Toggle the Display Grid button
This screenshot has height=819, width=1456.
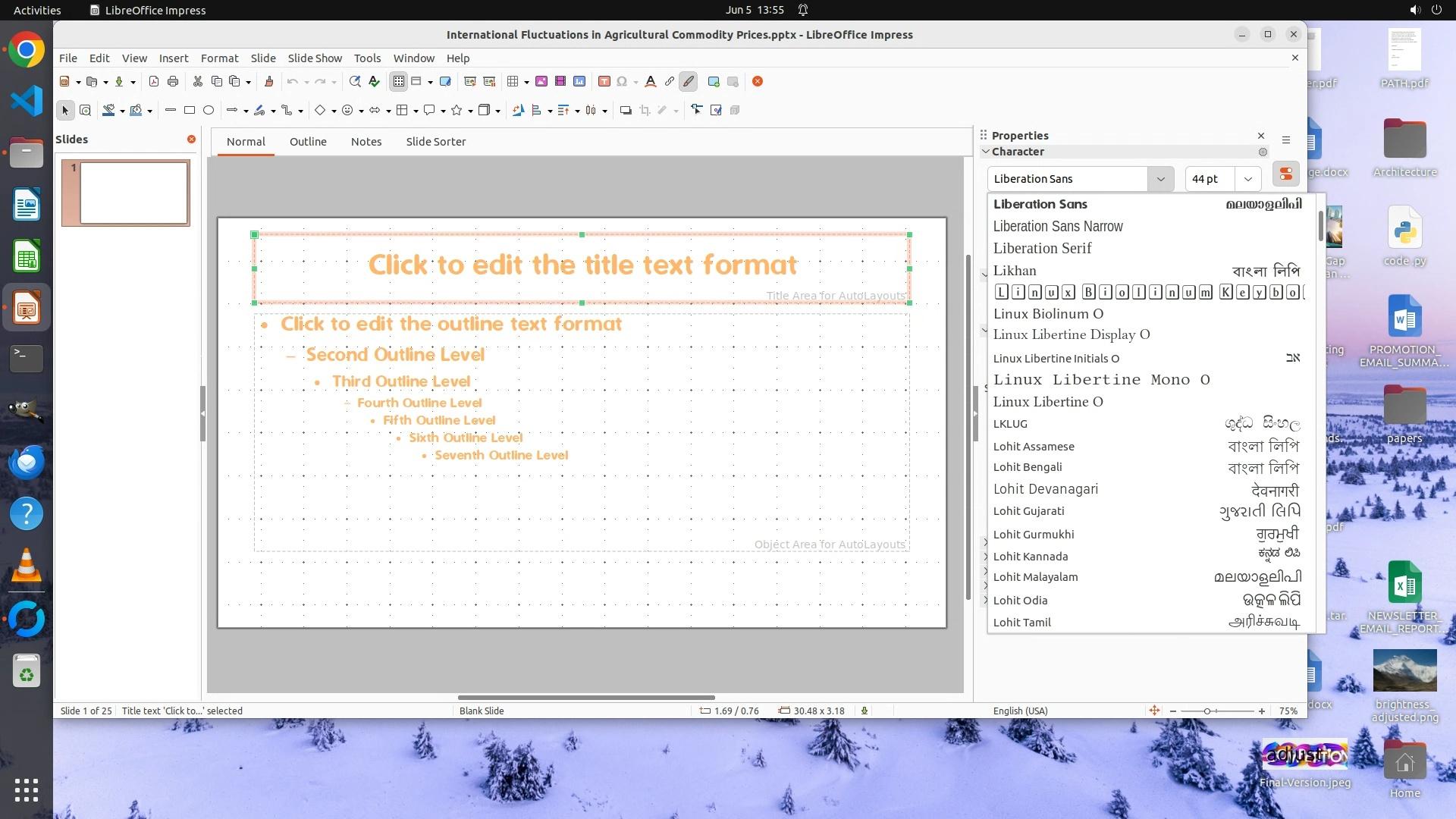(399, 82)
